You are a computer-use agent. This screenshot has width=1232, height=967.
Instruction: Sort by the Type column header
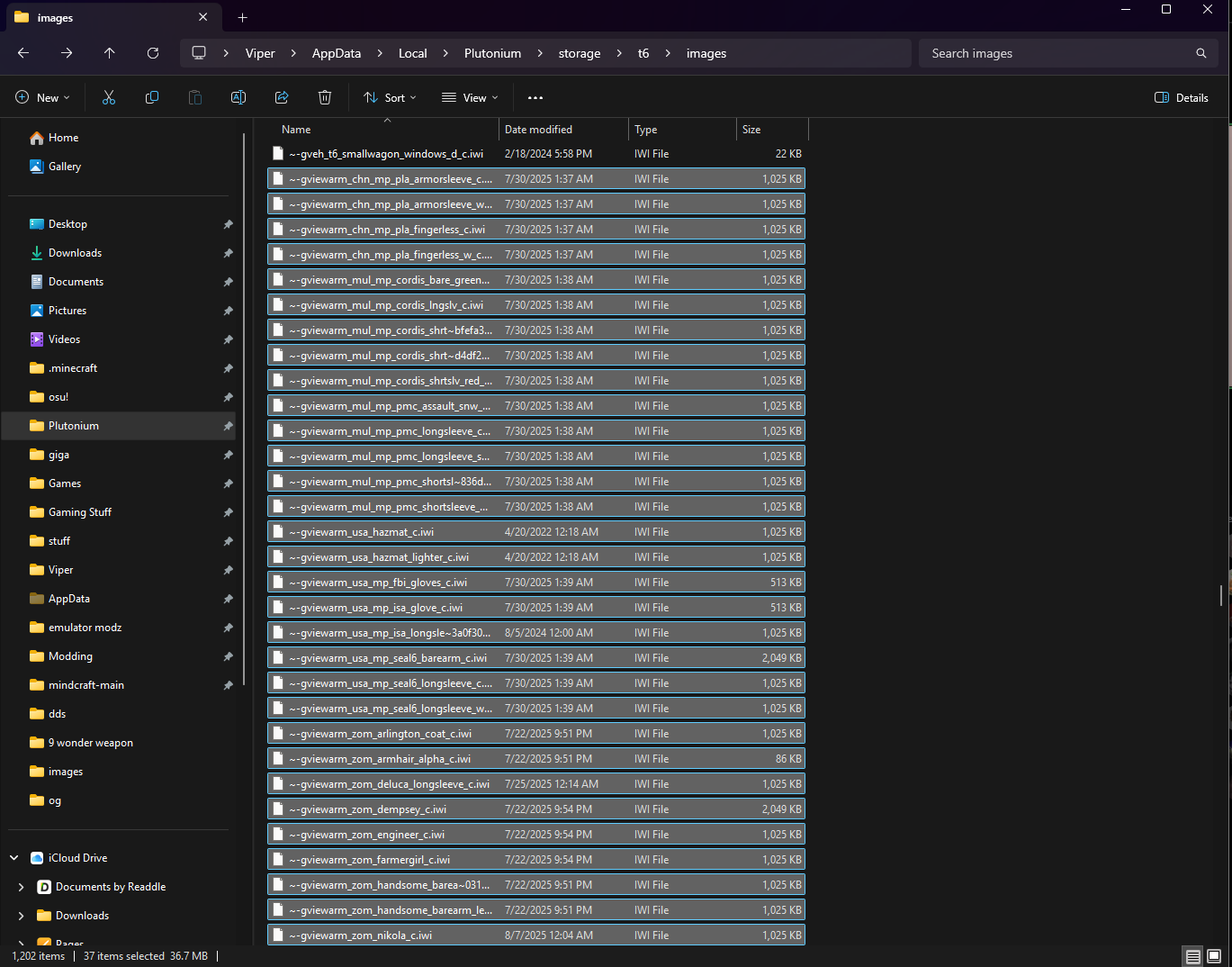pyautogui.click(x=682, y=130)
